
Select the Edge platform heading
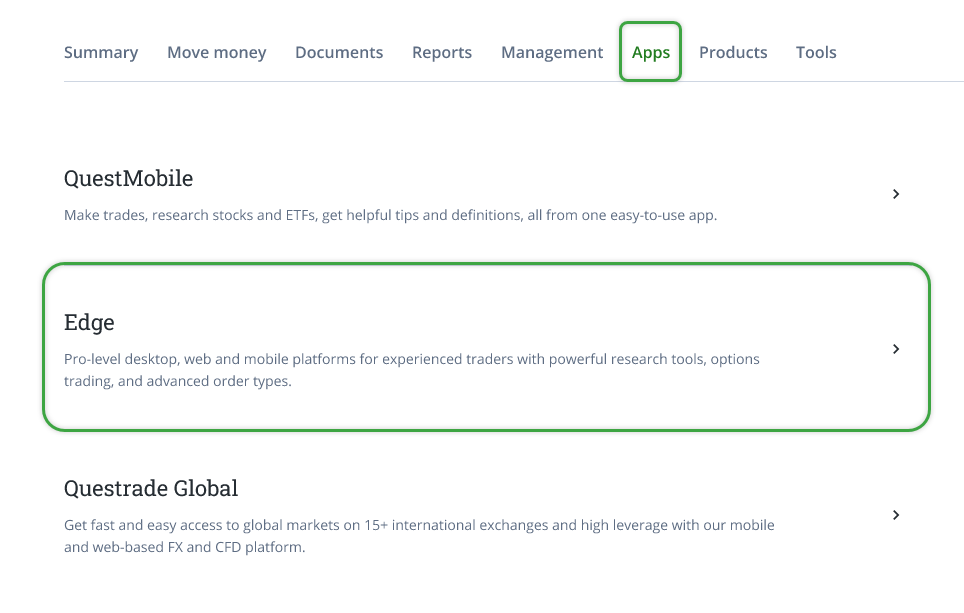click(x=89, y=322)
